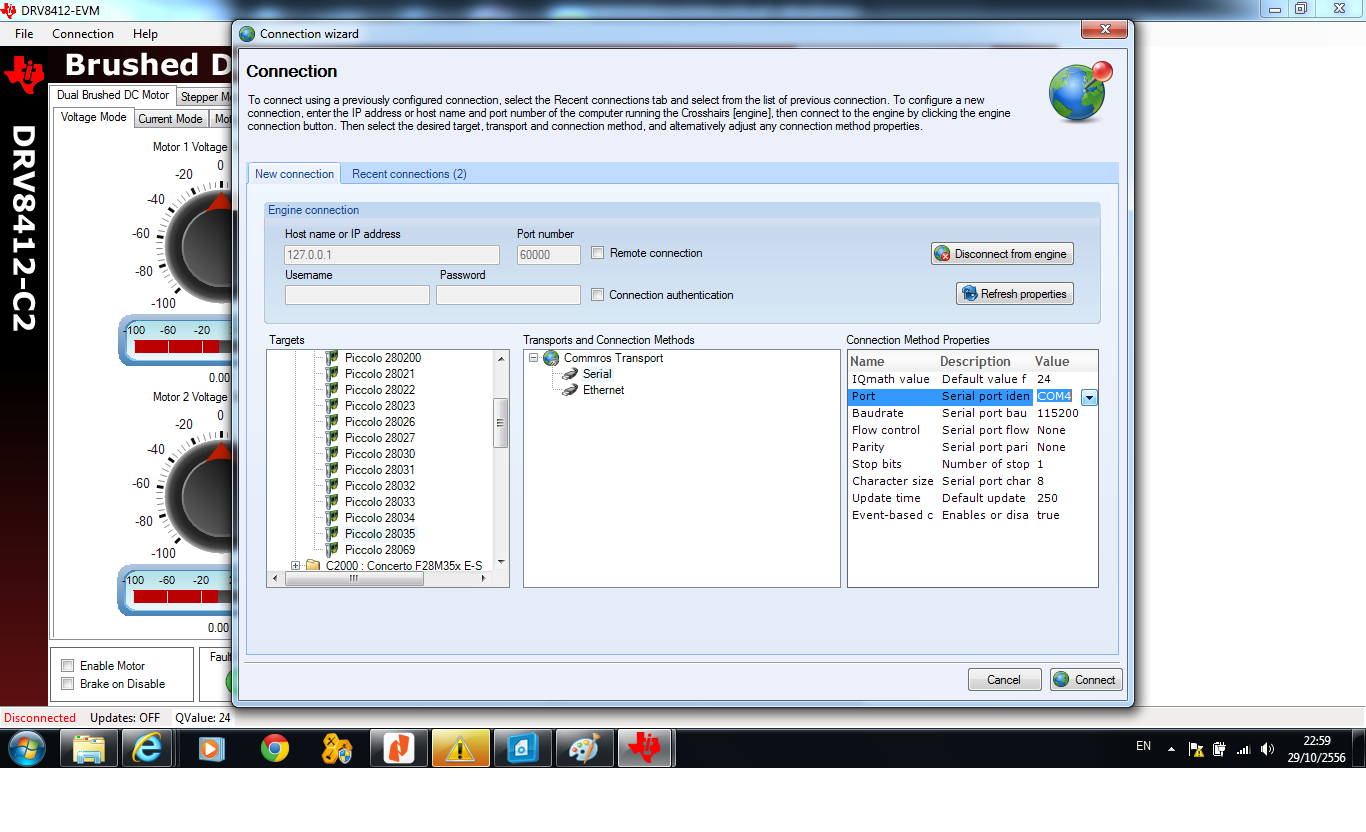
Task: Select the Piccolo 28030 chip icon
Action: click(332, 454)
